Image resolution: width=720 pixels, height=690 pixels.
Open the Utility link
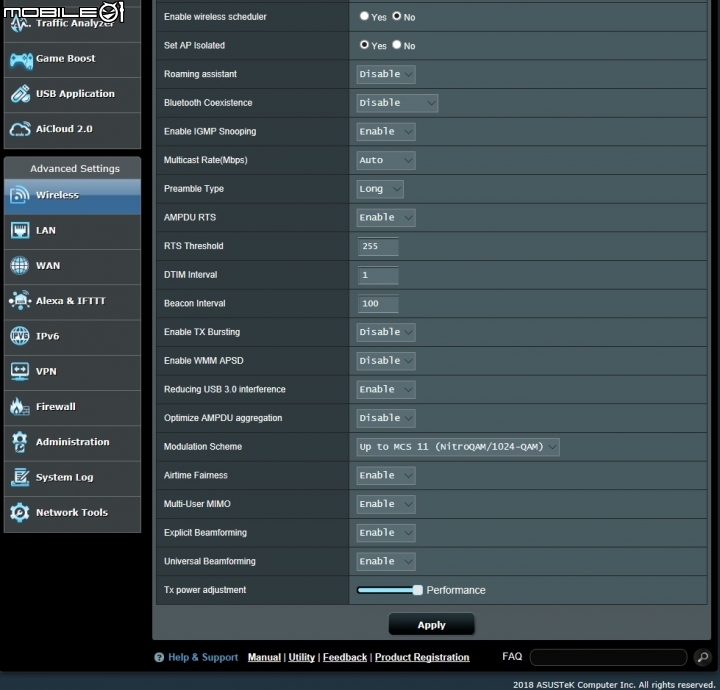(301, 657)
